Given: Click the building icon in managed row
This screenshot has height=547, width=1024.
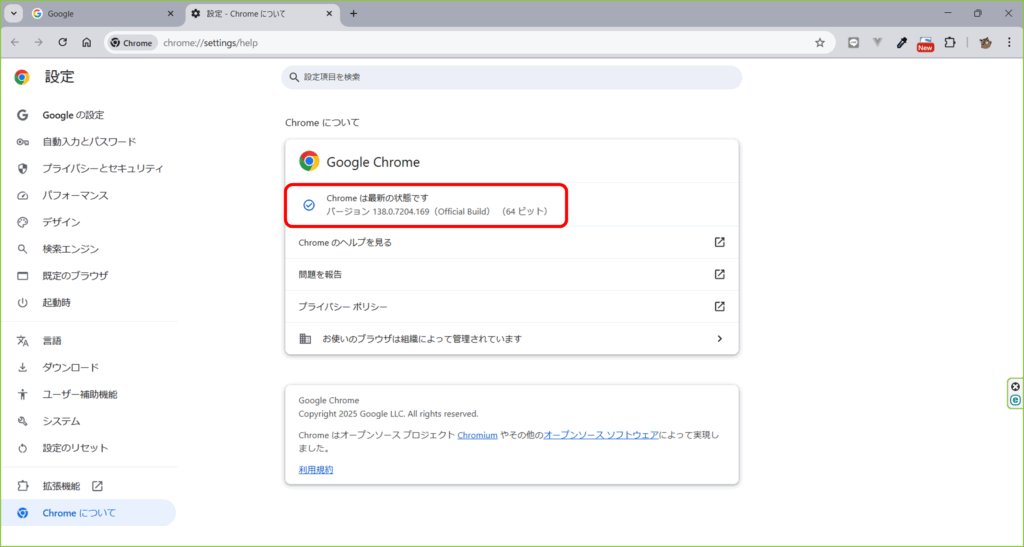Looking at the screenshot, I should click(305, 339).
